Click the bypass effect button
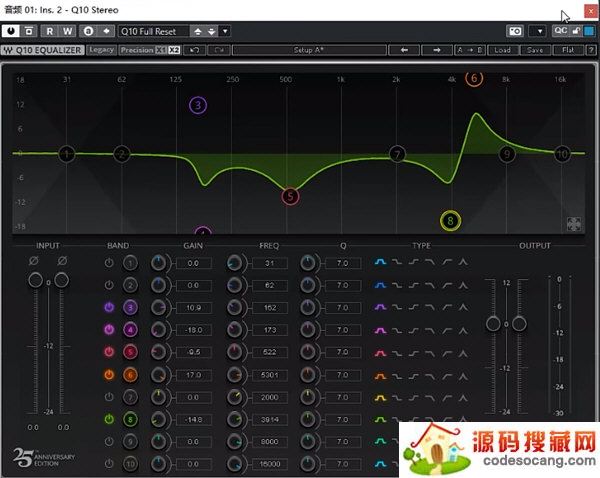The image size is (600, 478). click(x=29, y=31)
